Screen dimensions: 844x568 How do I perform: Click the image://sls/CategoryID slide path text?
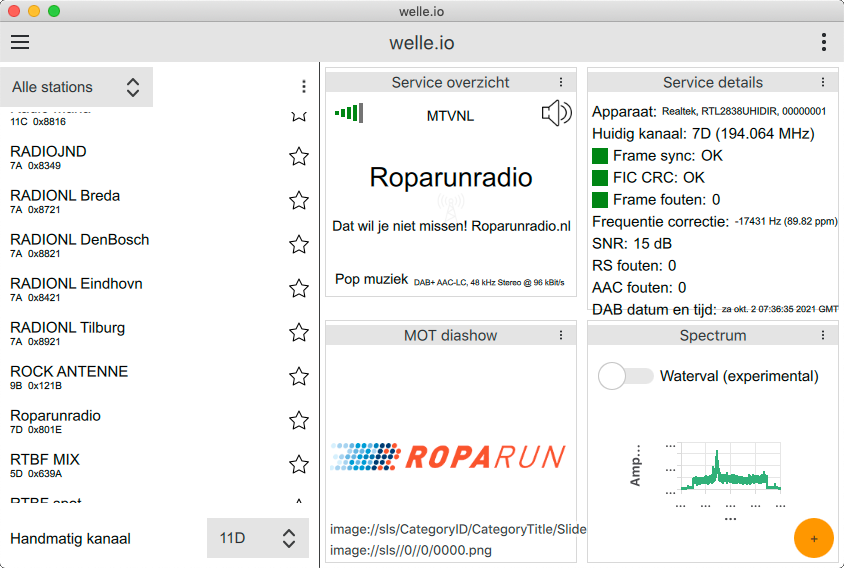458,529
